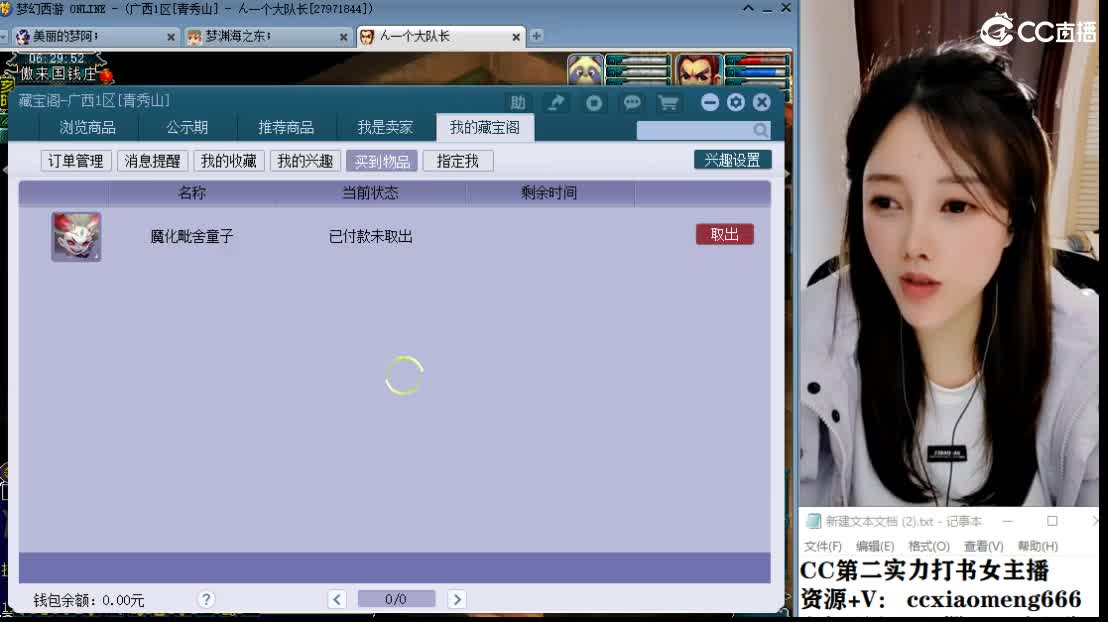The width and height of the screenshot is (1108, 622).
Task: Click the pen/edit icon beside the help button
Action: [557, 102]
